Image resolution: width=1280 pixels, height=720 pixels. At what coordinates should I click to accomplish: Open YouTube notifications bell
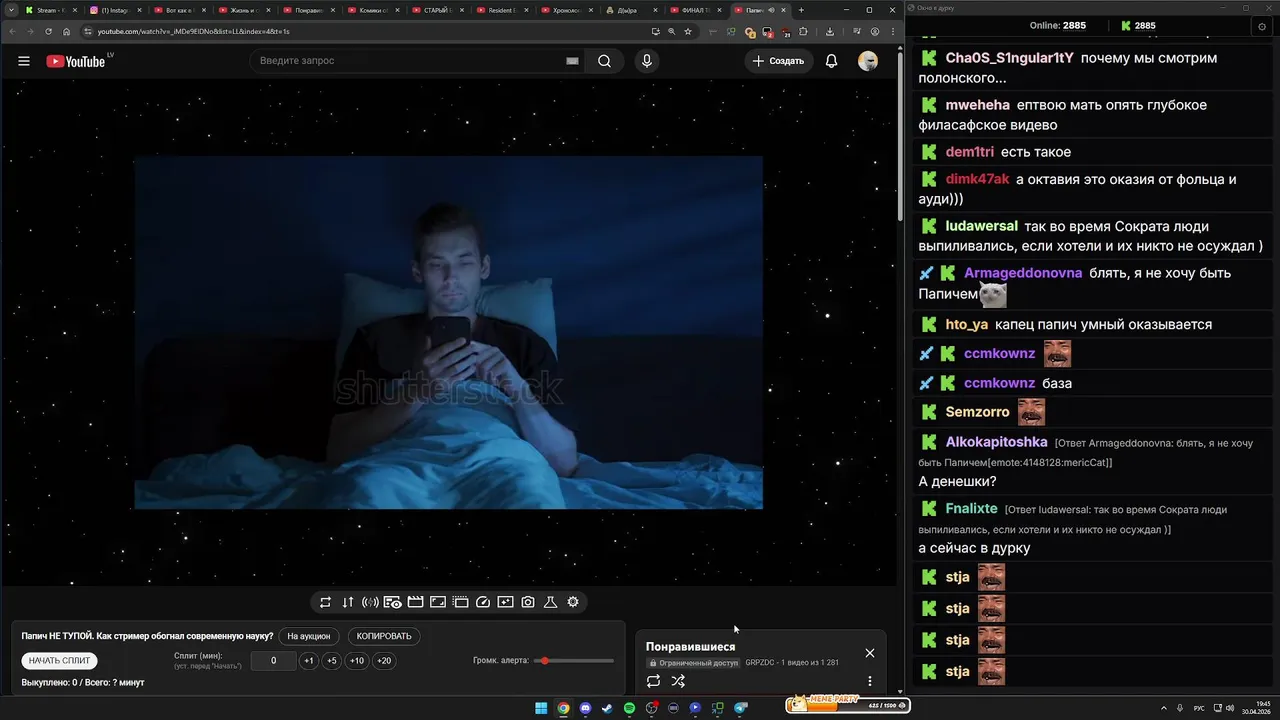(831, 61)
